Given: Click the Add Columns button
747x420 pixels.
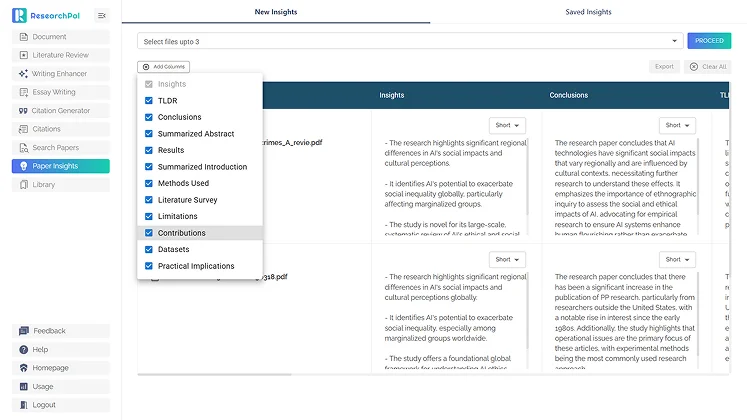Looking at the screenshot, I should (x=163, y=67).
